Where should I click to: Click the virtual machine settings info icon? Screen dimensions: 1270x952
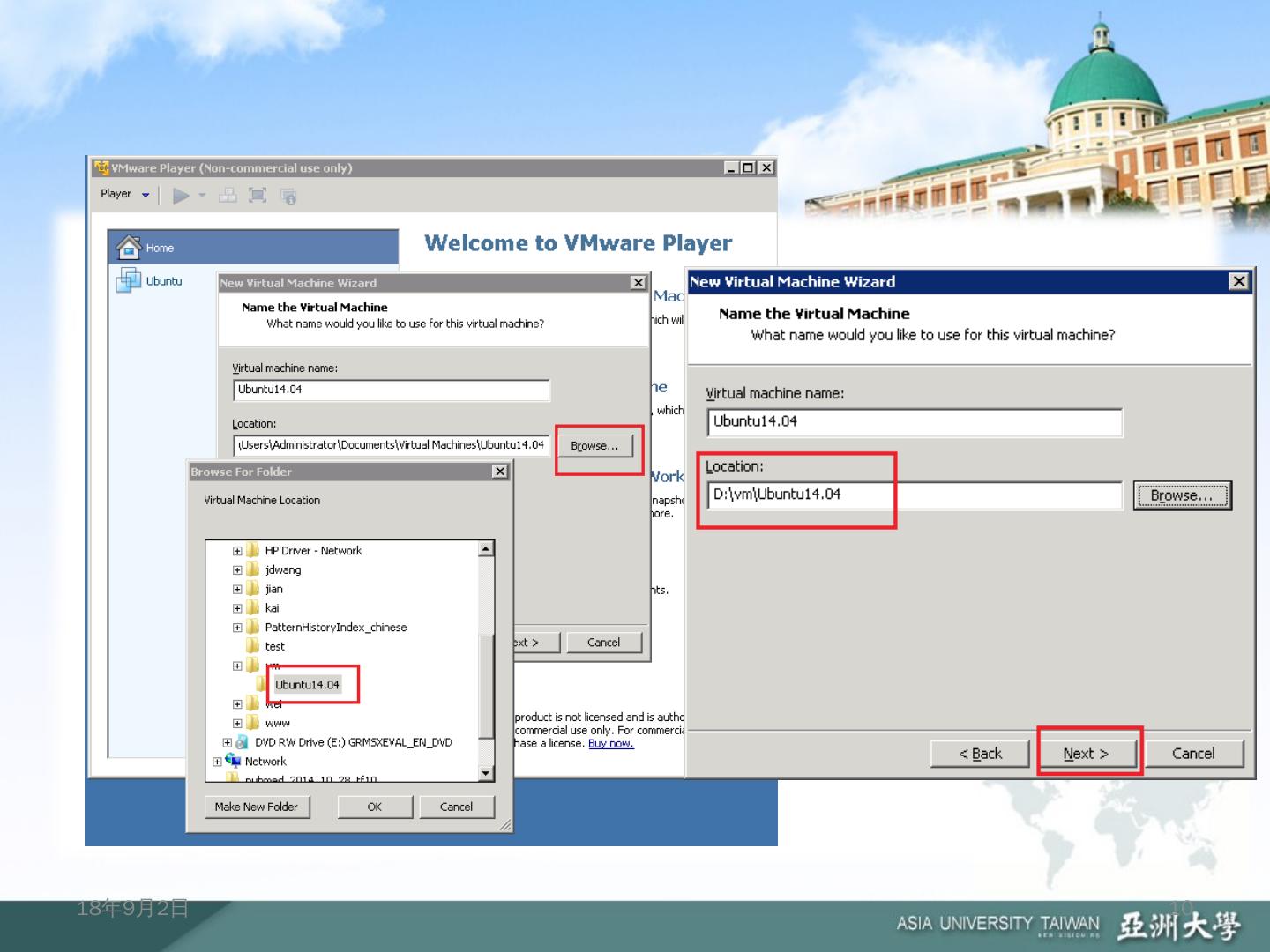coord(288,197)
